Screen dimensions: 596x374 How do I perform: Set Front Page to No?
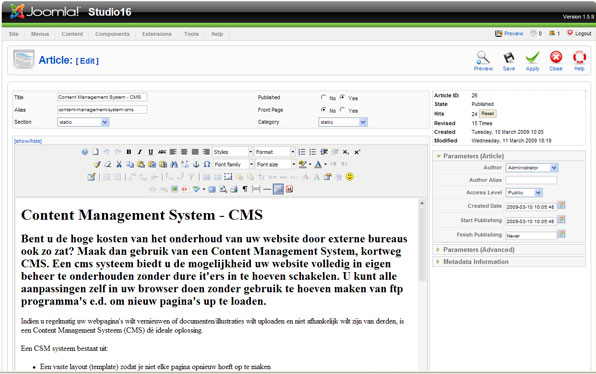coord(323,110)
